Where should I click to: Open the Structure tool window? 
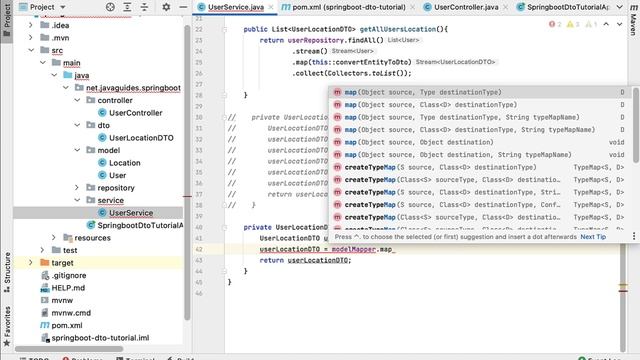click(x=7, y=272)
